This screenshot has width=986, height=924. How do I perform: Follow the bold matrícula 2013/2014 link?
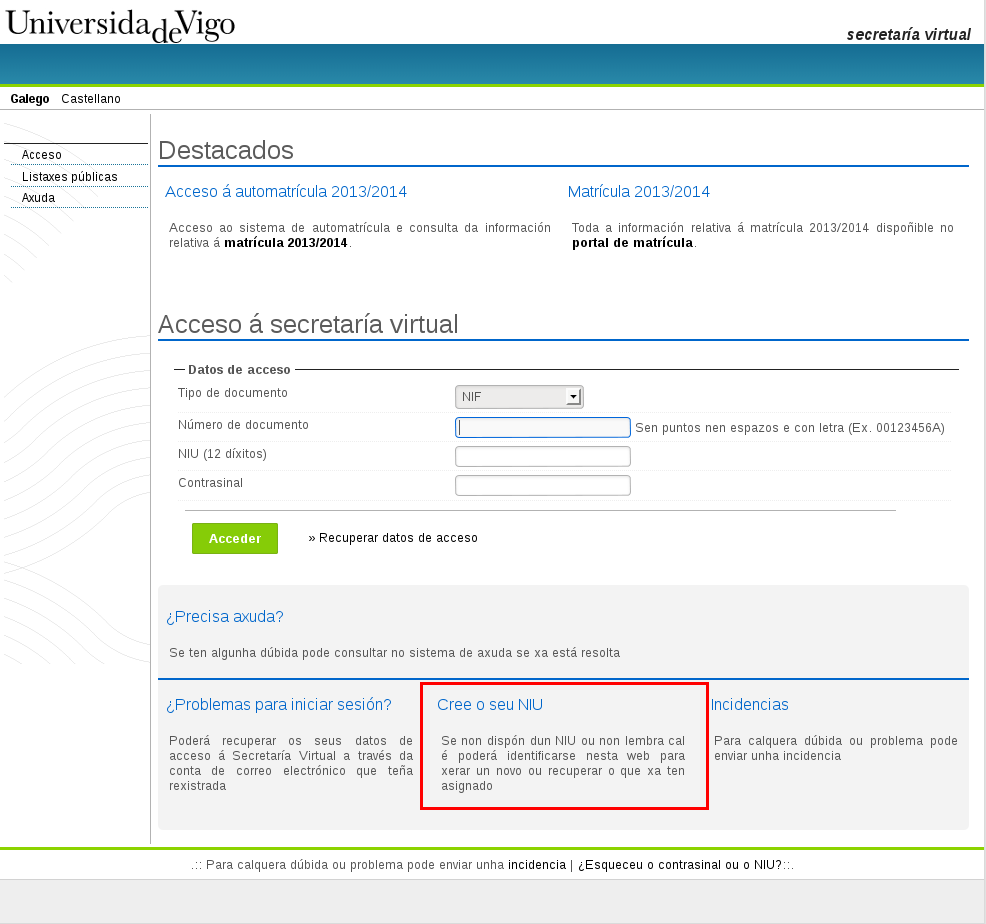(285, 243)
